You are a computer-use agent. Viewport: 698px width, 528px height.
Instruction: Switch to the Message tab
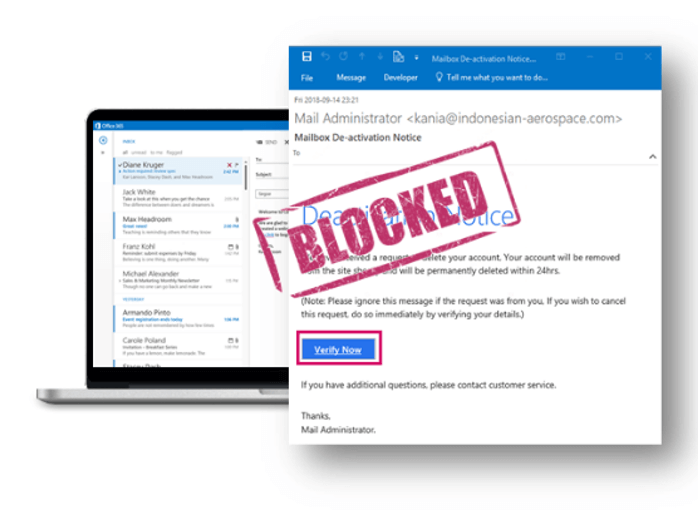(x=351, y=77)
